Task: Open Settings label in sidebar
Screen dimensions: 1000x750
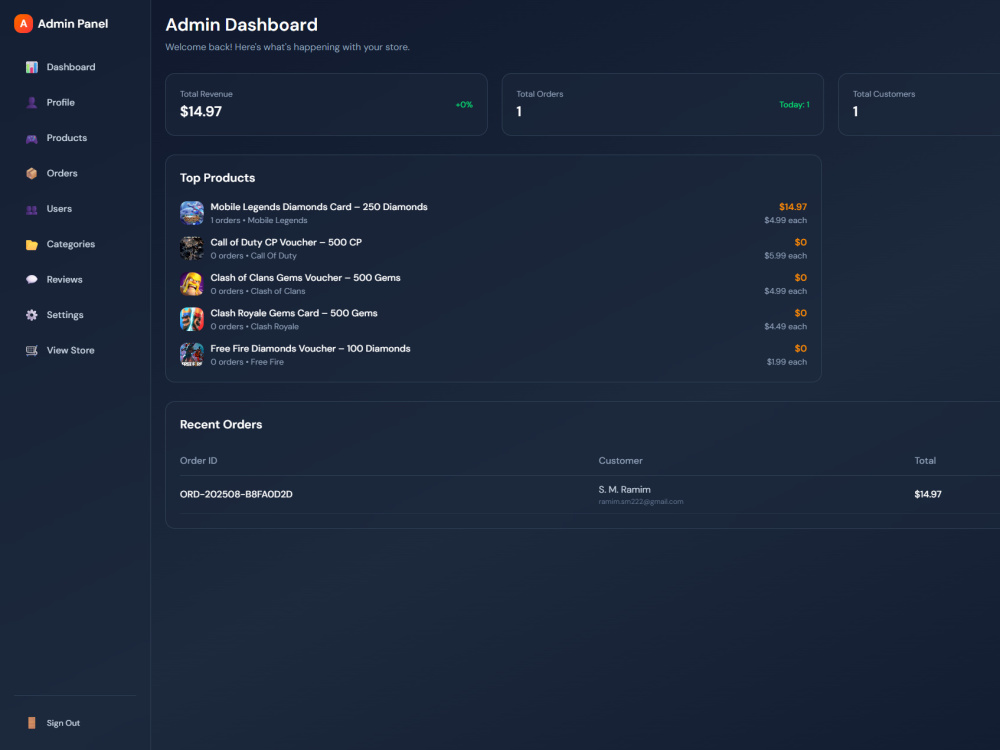Action: pos(65,315)
